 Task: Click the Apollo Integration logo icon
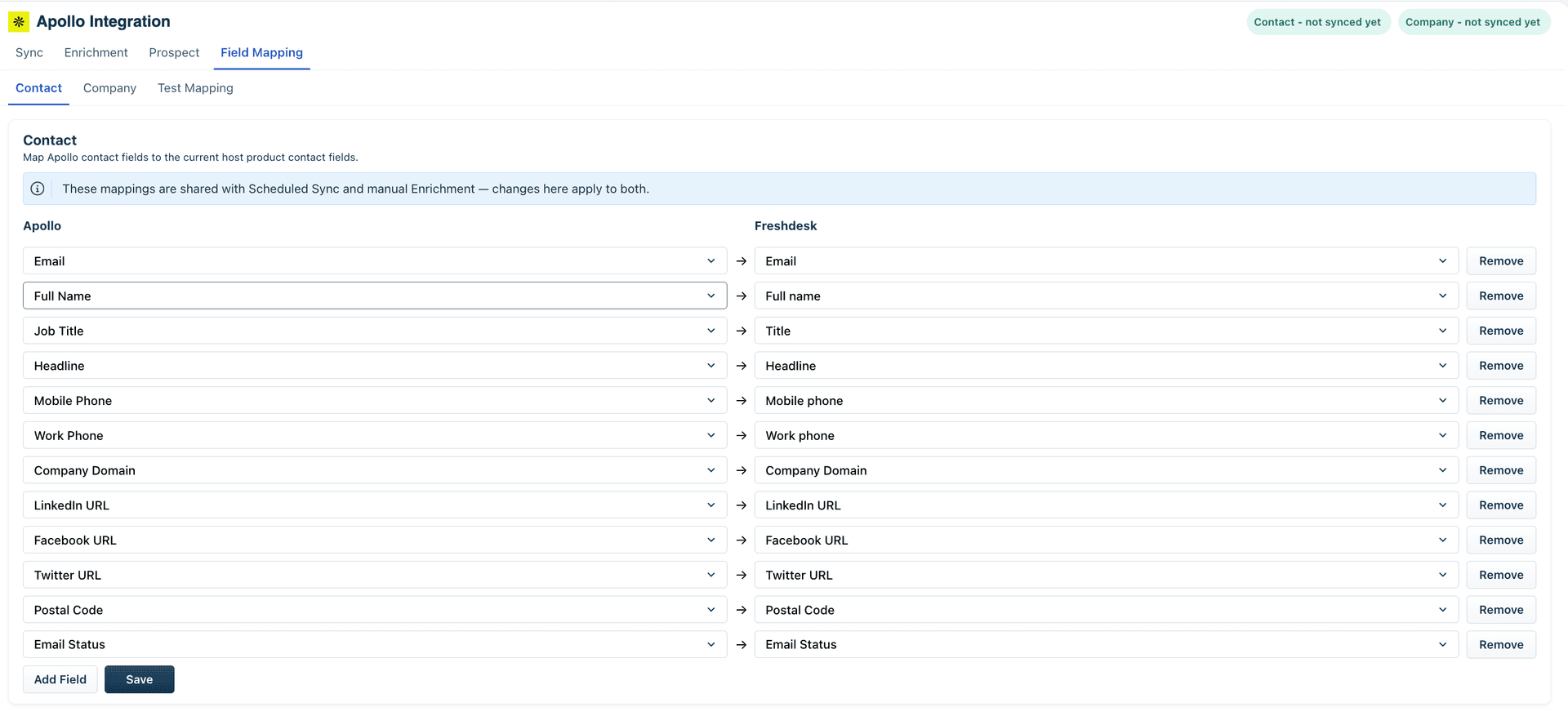click(x=19, y=22)
